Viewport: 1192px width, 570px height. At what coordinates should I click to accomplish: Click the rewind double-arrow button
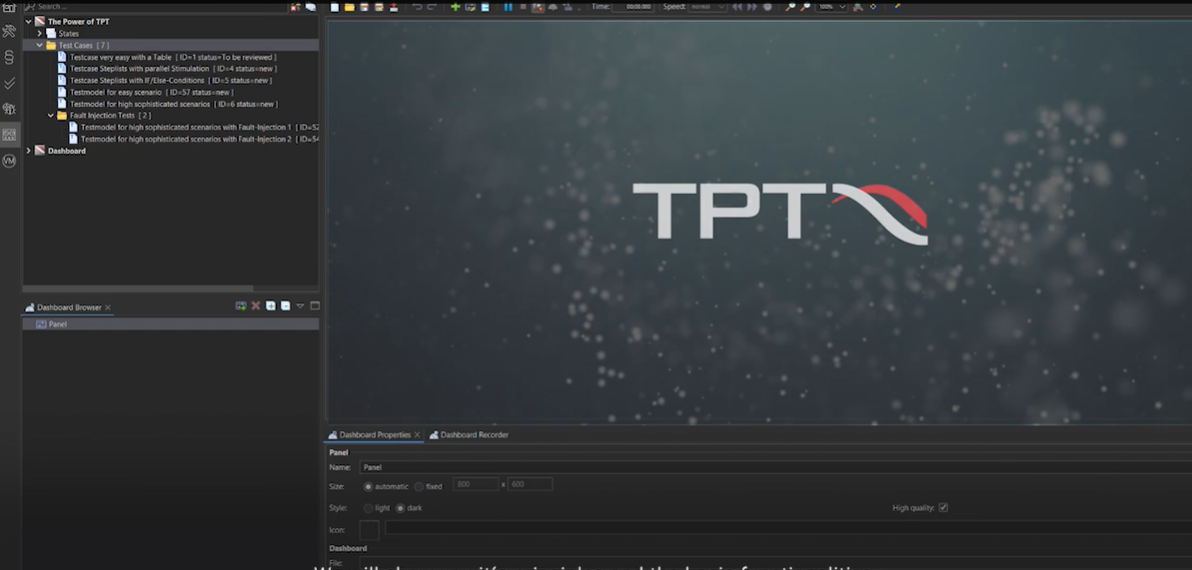pos(737,7)
